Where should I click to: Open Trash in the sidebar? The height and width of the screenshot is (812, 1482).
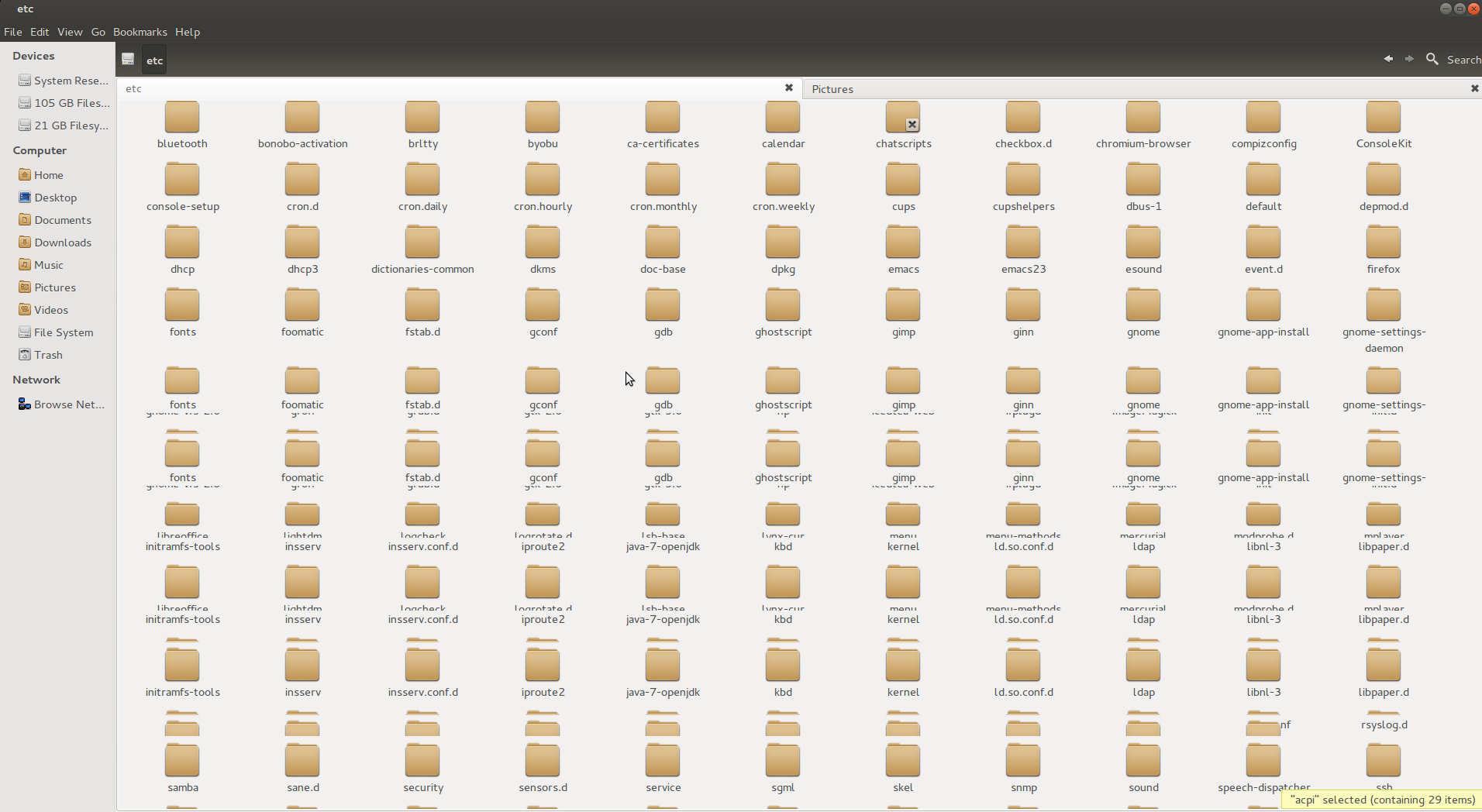tap(48, 355)
